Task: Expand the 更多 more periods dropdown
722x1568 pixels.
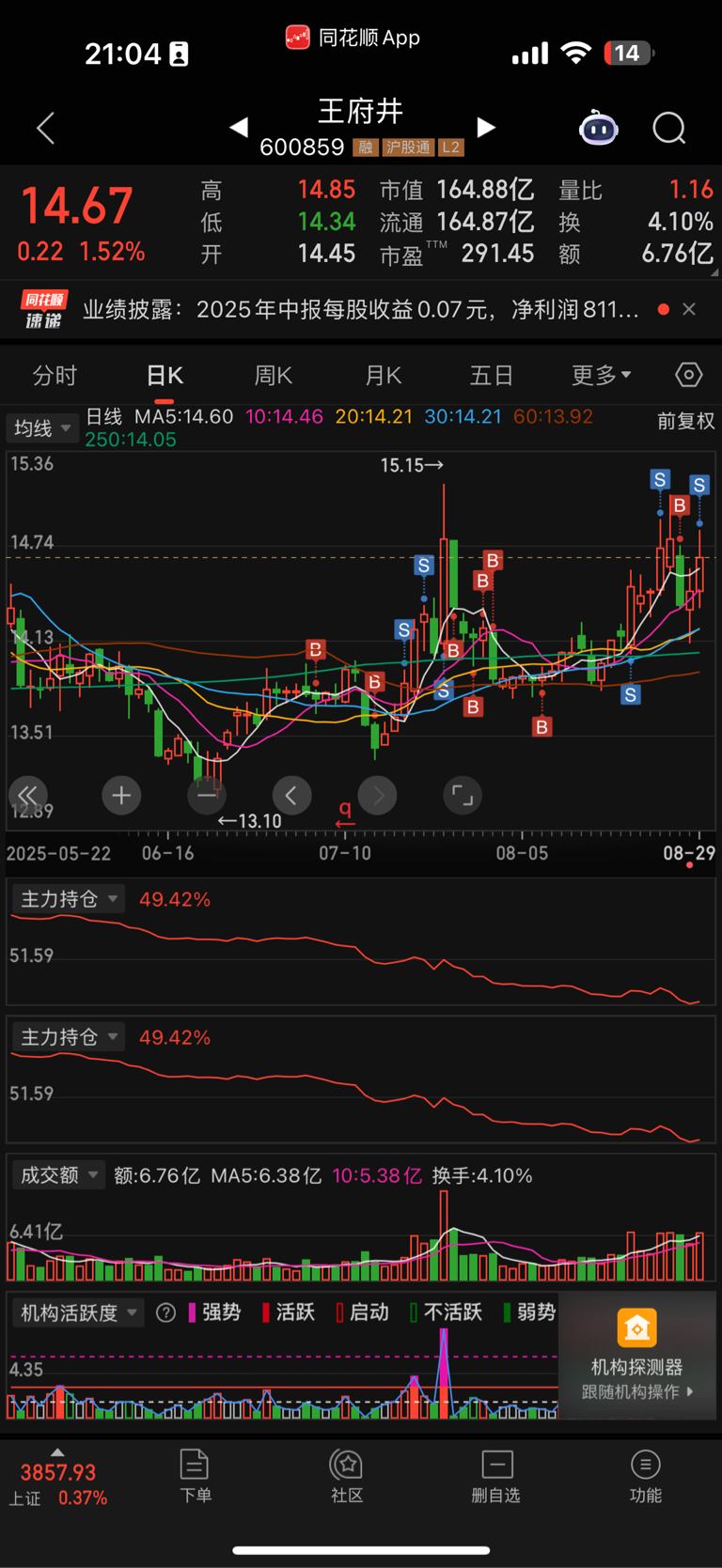Action: 602,376
